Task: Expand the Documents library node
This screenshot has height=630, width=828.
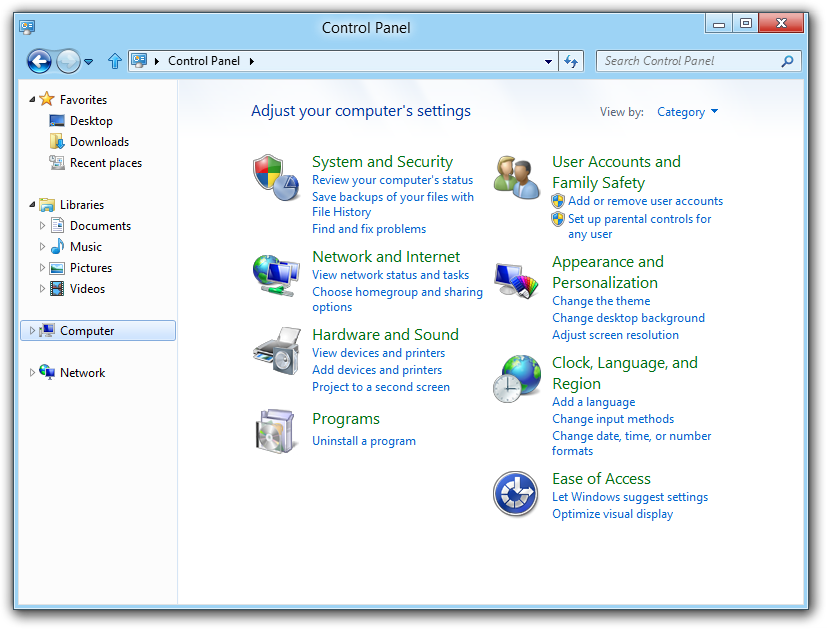Action: [42, 225]
